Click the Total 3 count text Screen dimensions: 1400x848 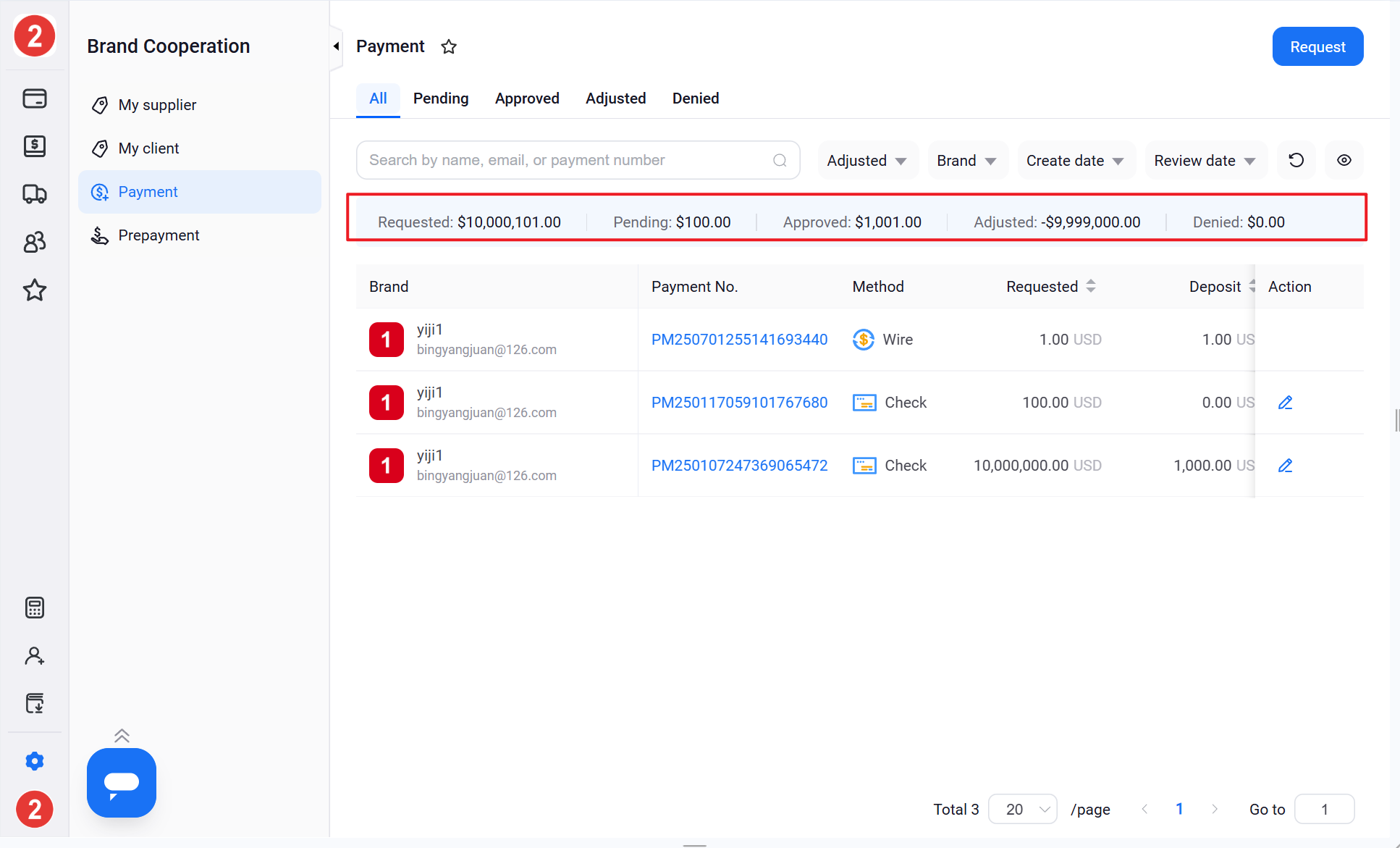point(956,809)
